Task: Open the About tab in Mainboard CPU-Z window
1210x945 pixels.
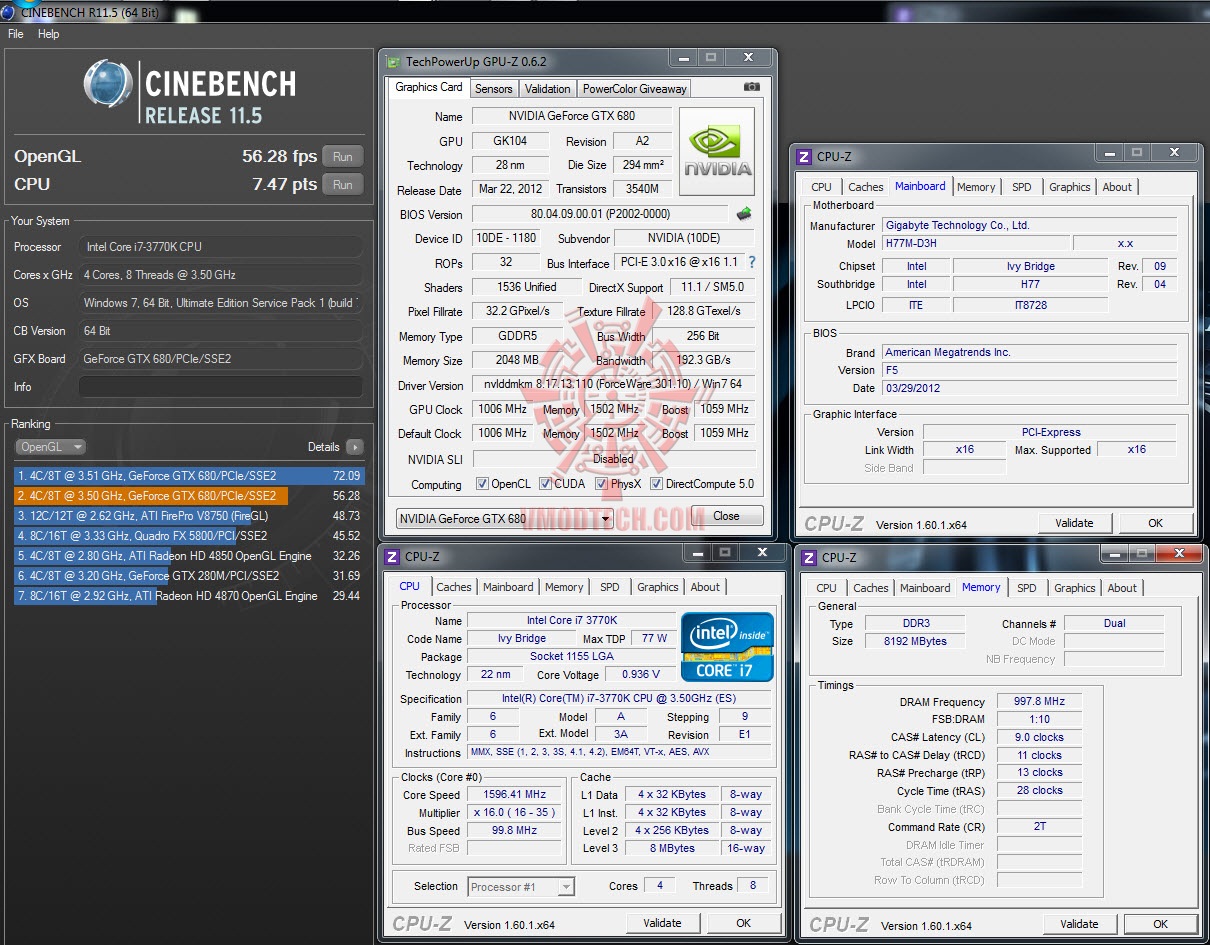Action: pyautogui.click(x=1117, y=187)
